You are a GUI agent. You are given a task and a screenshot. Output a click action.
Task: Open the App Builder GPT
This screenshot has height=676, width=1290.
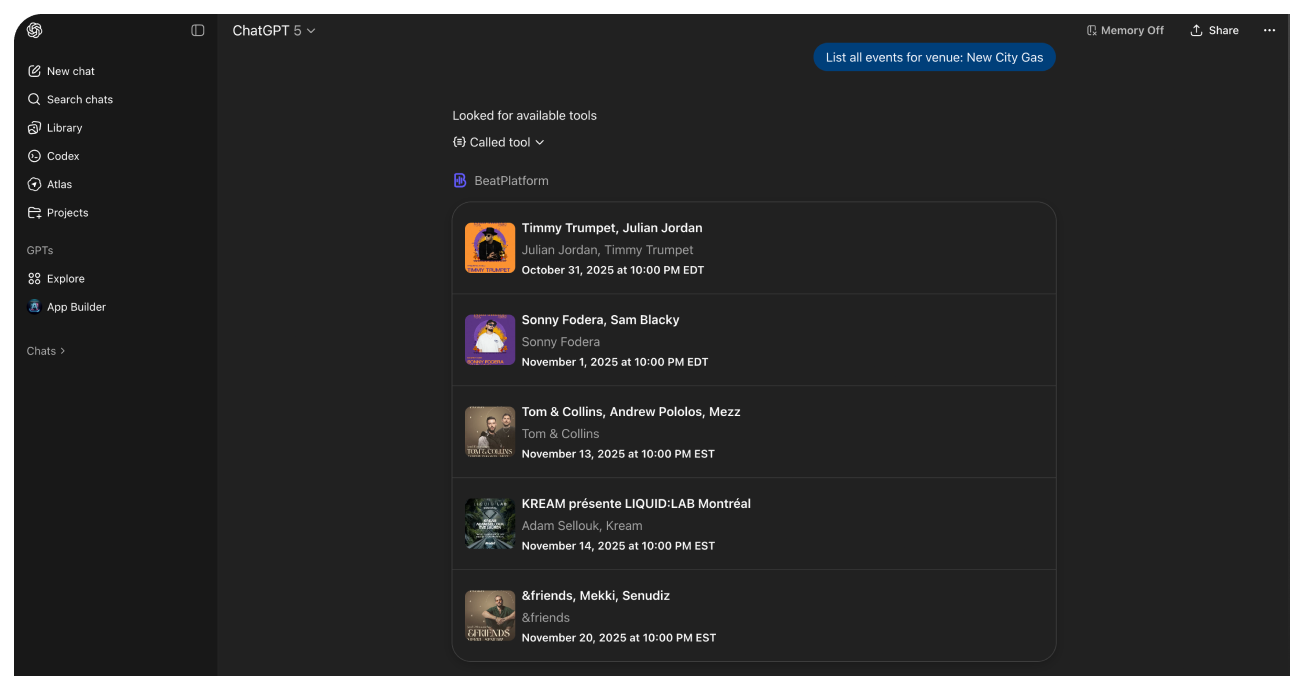pos(76,307)
